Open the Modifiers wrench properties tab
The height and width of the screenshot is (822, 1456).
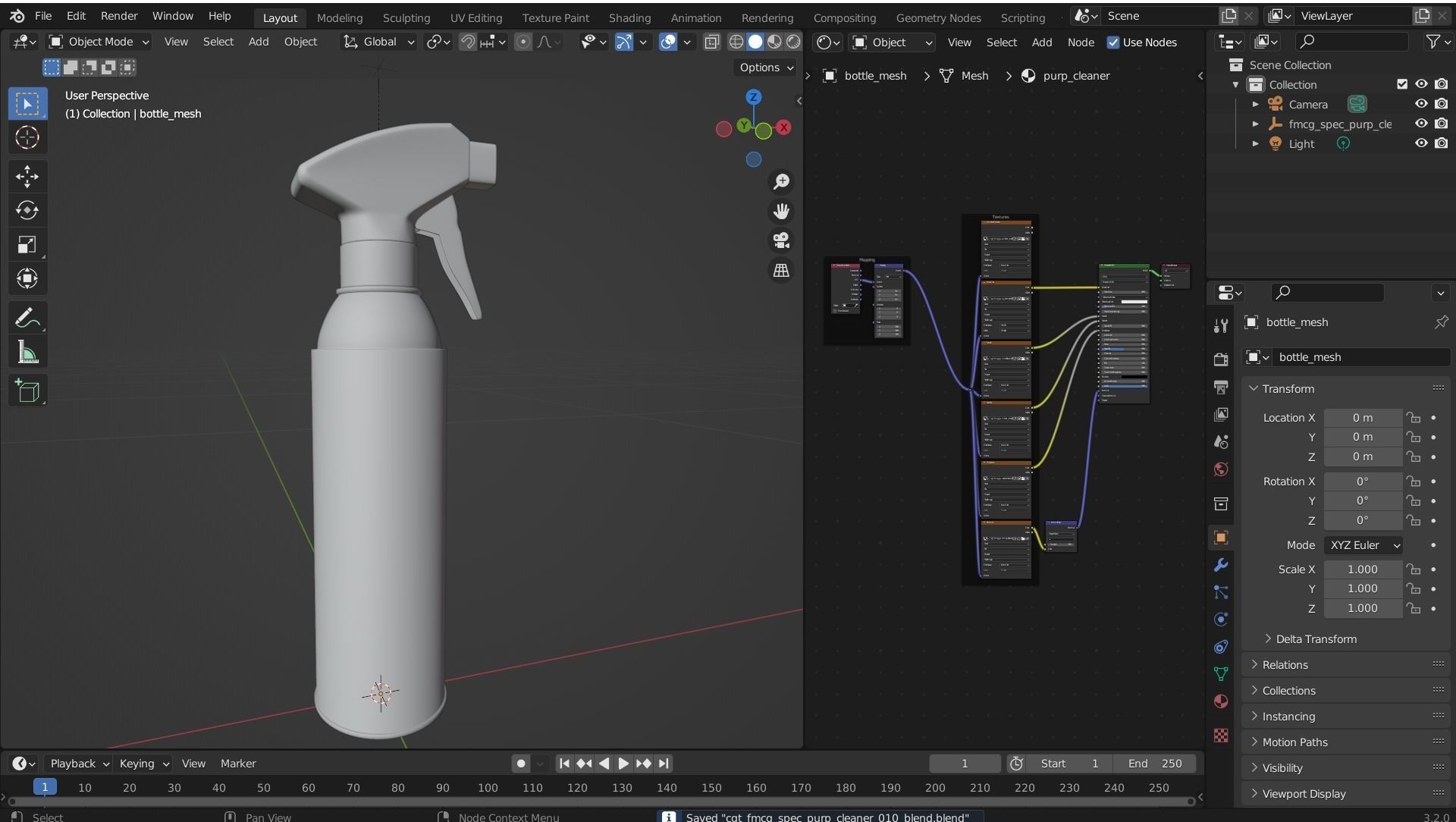[x=1221, y=565]
